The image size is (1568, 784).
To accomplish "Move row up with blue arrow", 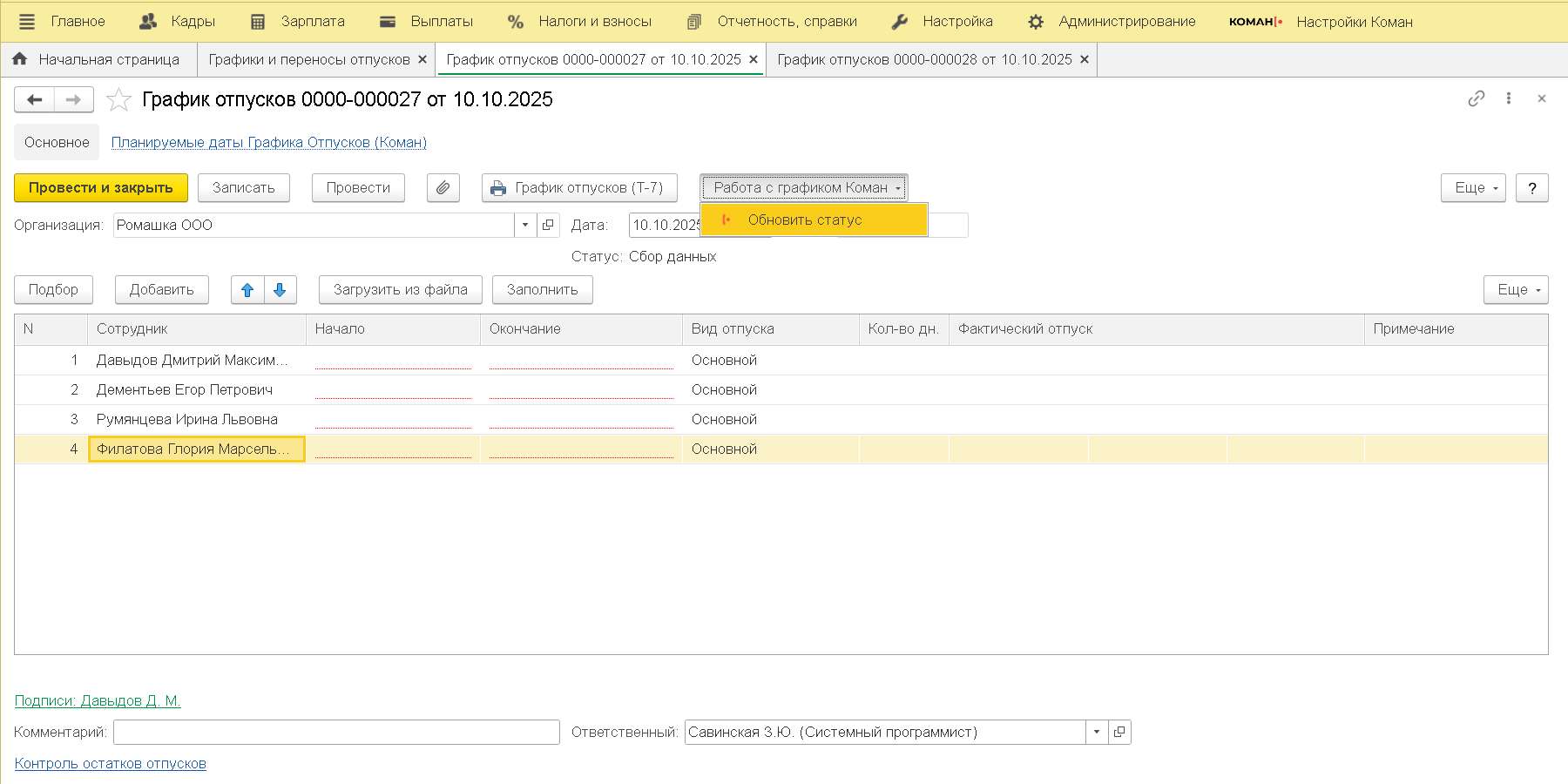I will tap(247, 290).
